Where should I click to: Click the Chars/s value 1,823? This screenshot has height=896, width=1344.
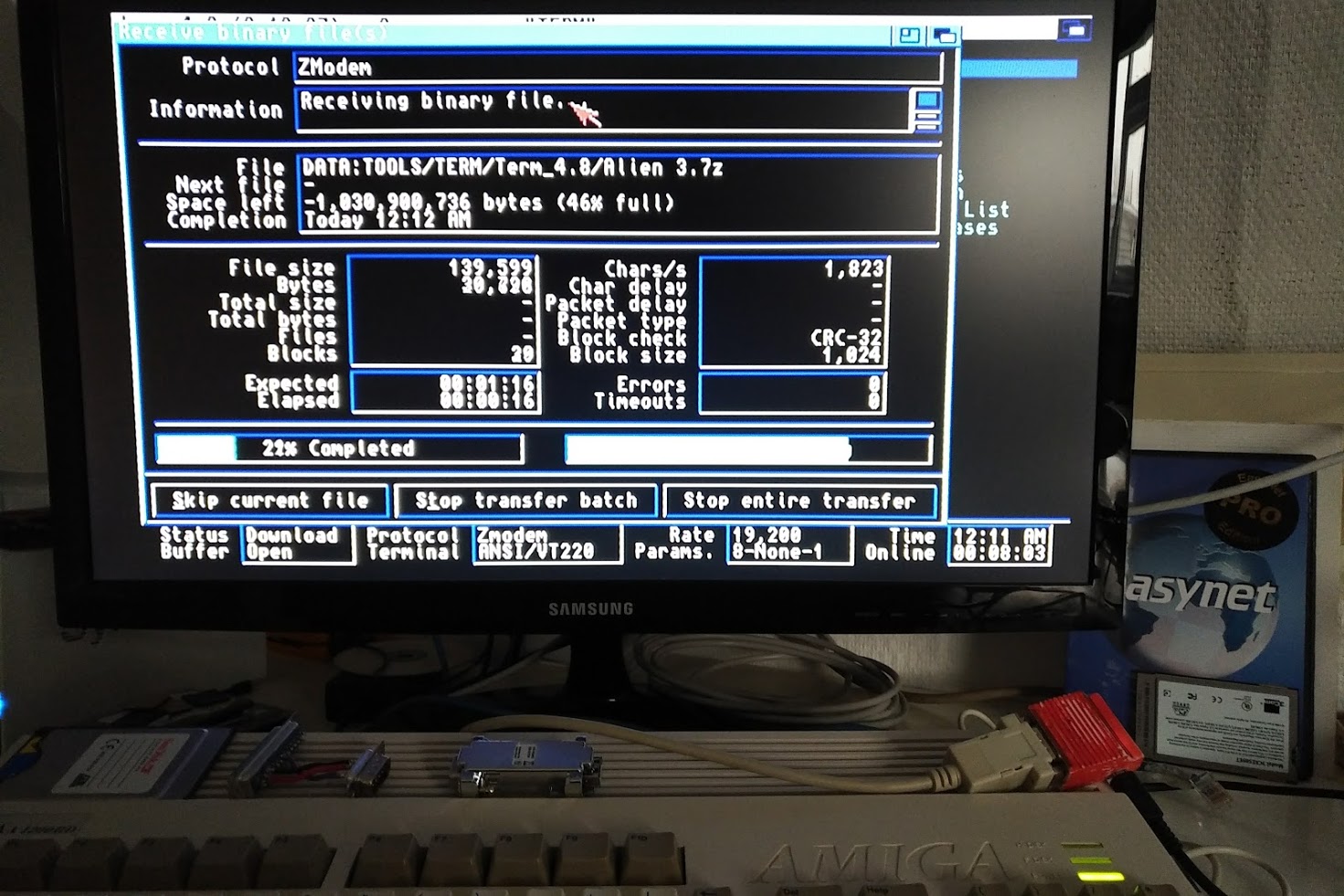tap(853, 269)
